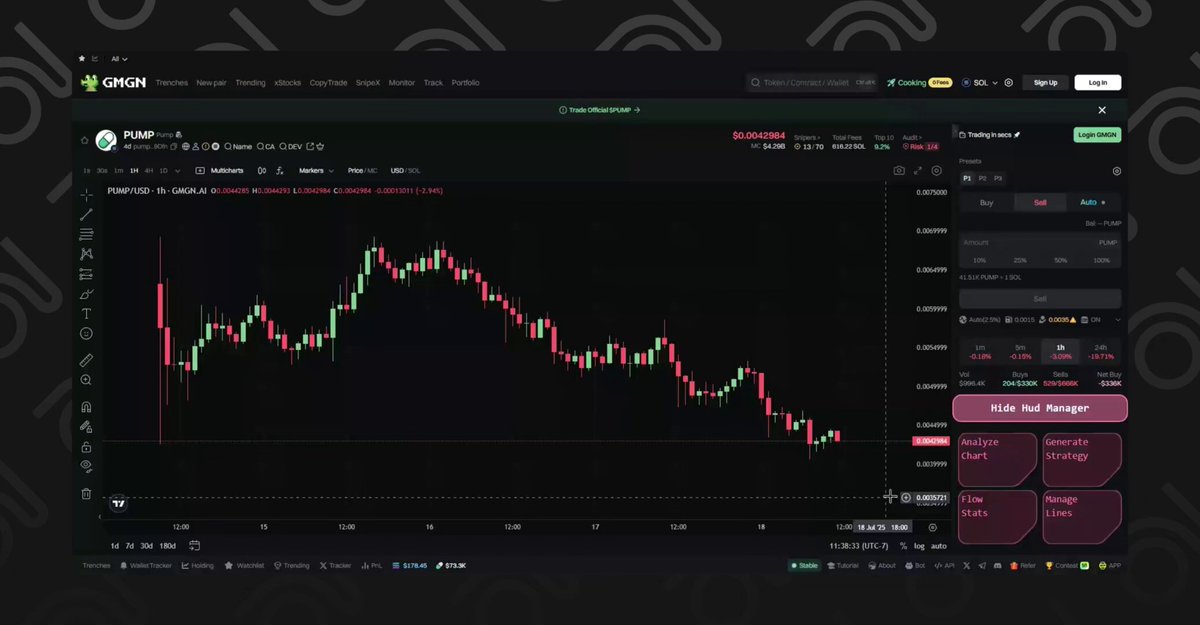Click the Sign Up button
1200x625 pixels.
click(1046, 83)
